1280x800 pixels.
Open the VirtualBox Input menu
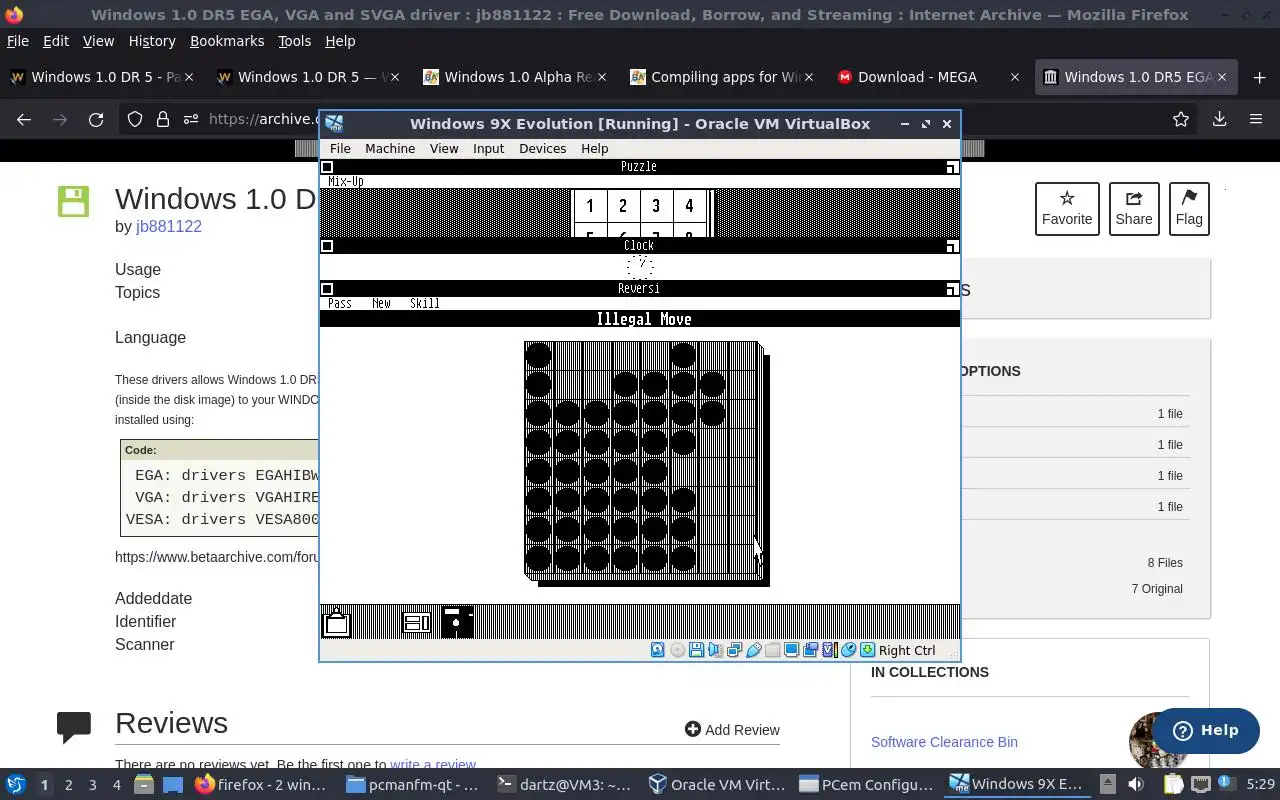coord(488,148)
